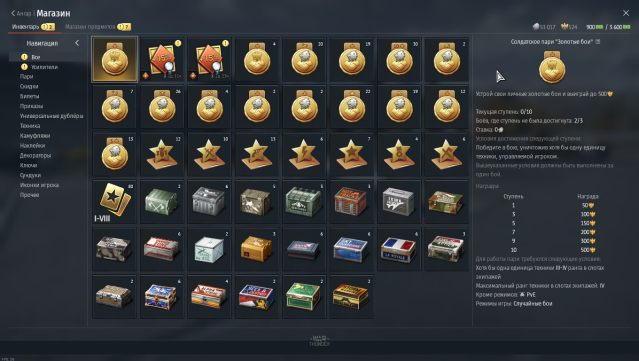
Task: Select the white box with green plane
Action: point(209,249)
